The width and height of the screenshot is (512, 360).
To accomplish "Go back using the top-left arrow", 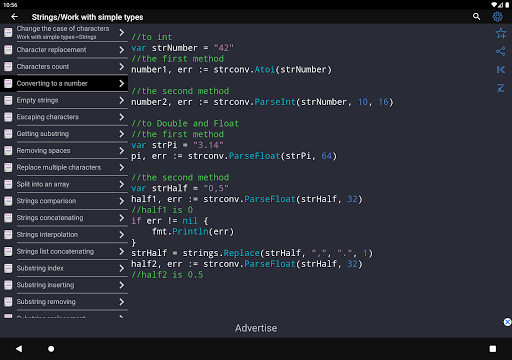I will pyautogui.click(x=14, y=17).
